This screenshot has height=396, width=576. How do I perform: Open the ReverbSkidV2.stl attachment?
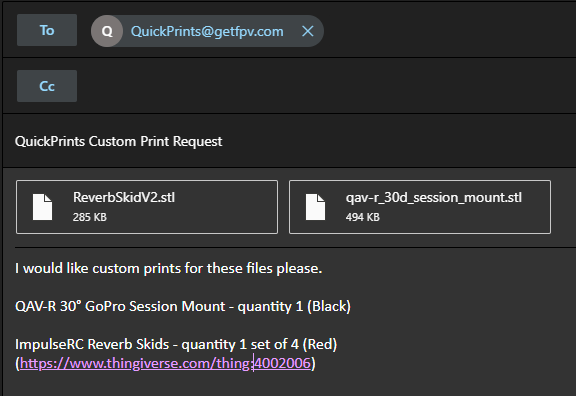147,207
